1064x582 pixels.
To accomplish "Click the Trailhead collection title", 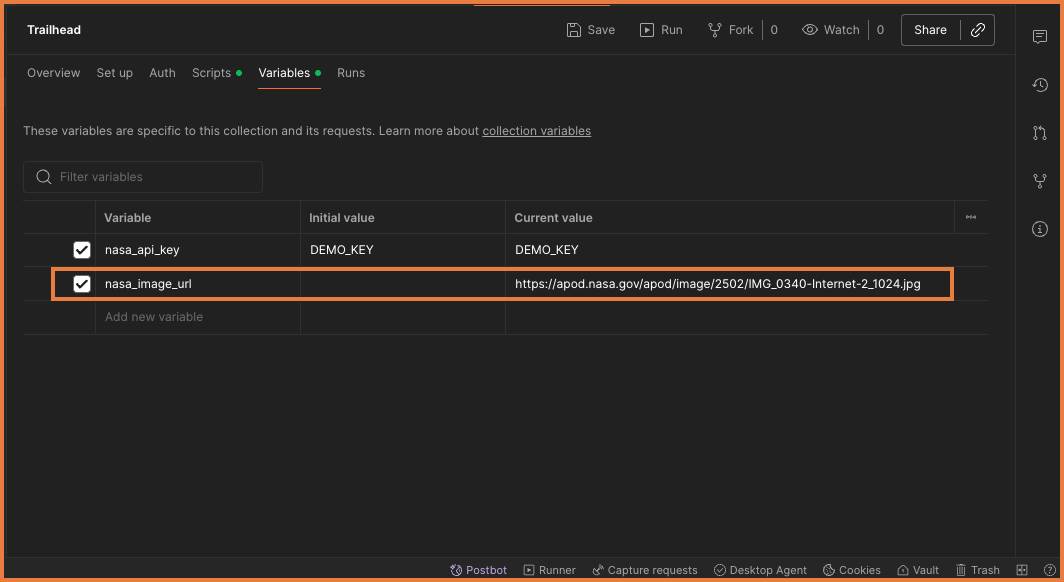I will pos(54,30).
